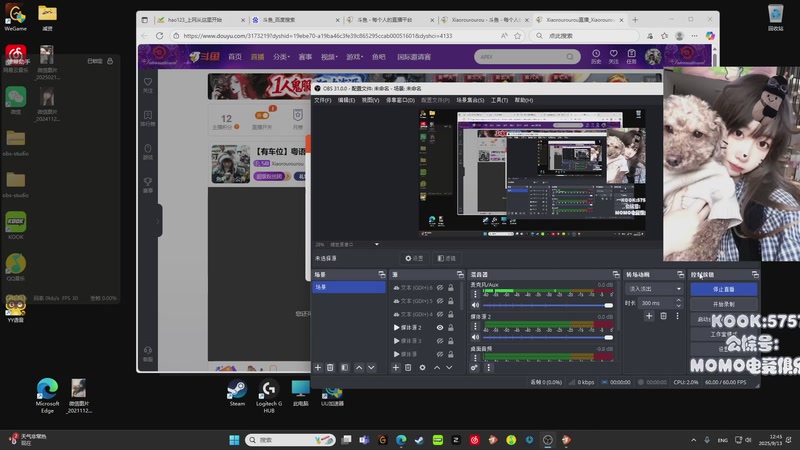Move the selected source down
Screen dimensions: 800x450
[x=449, y=367]
